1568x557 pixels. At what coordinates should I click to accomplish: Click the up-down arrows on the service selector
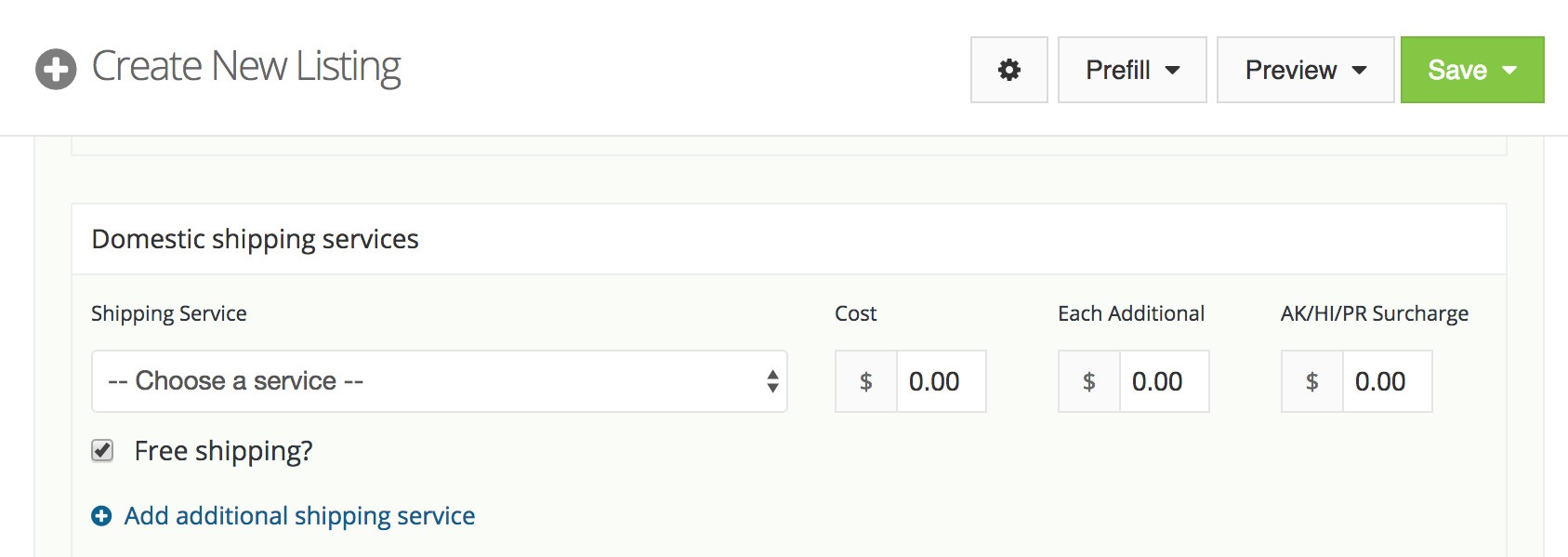(x=772, y=381)
